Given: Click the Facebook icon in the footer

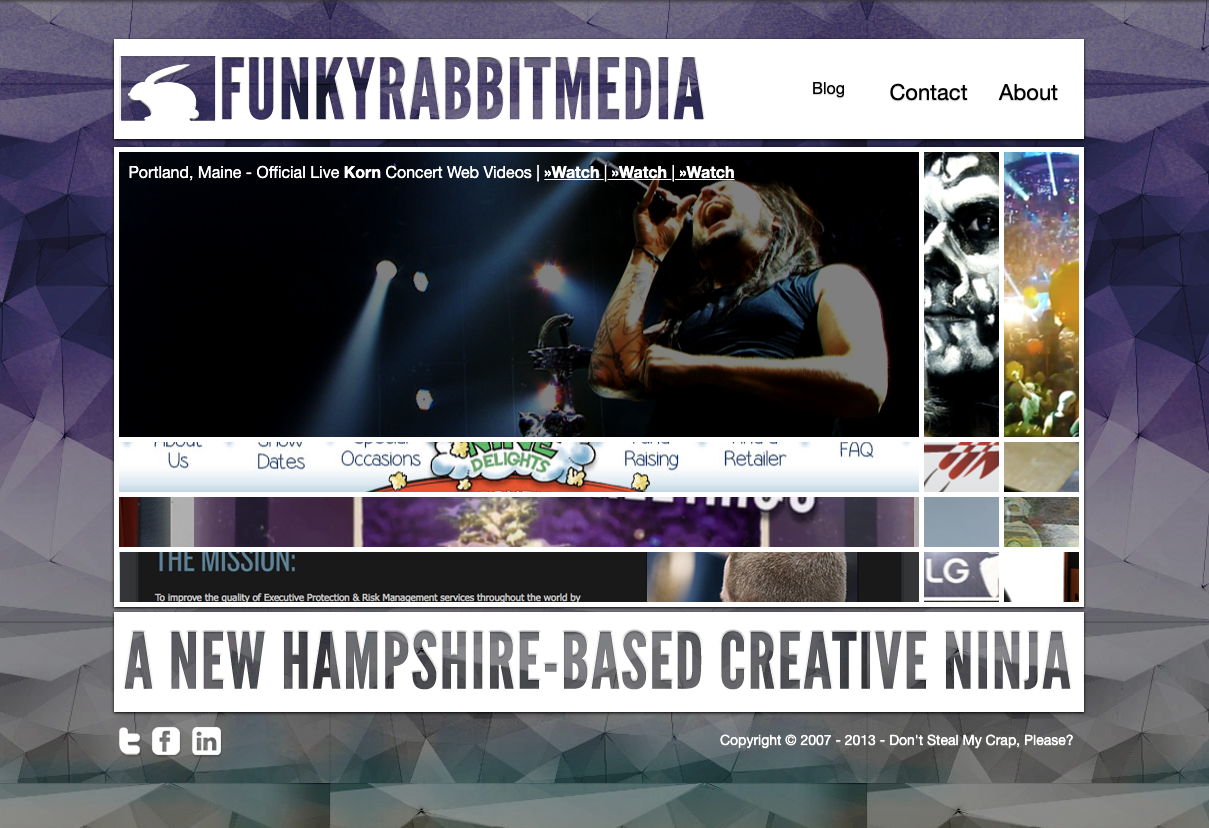Looking at the screenshot, I should pos(166,741).
